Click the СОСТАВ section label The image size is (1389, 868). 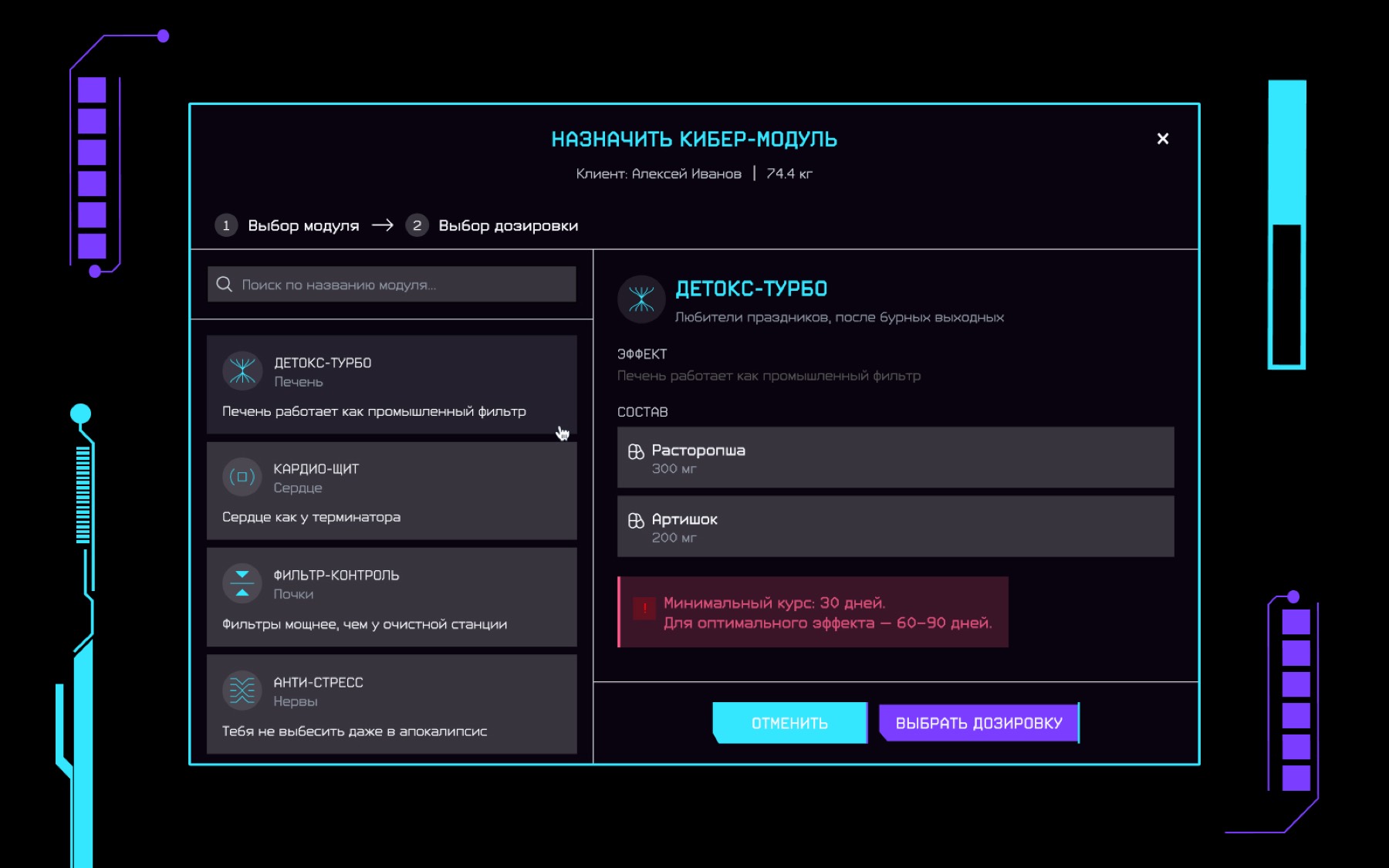[643, 412]
